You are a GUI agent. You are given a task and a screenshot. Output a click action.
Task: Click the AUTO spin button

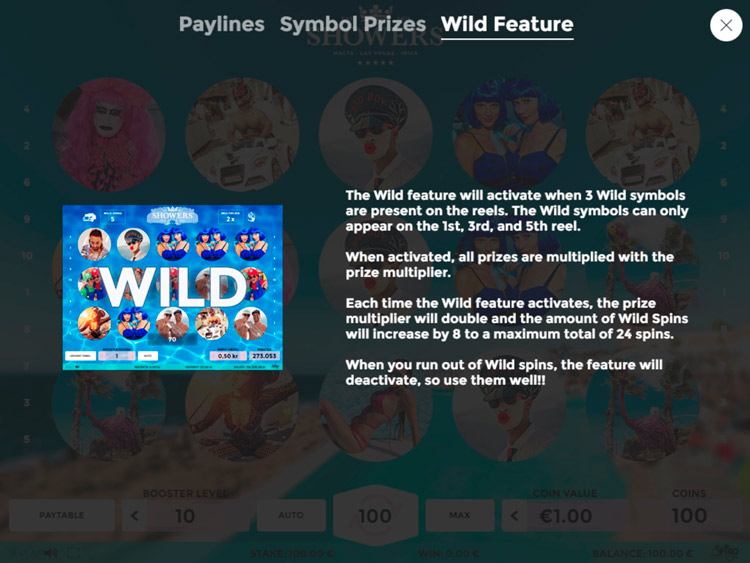point(291,515)
